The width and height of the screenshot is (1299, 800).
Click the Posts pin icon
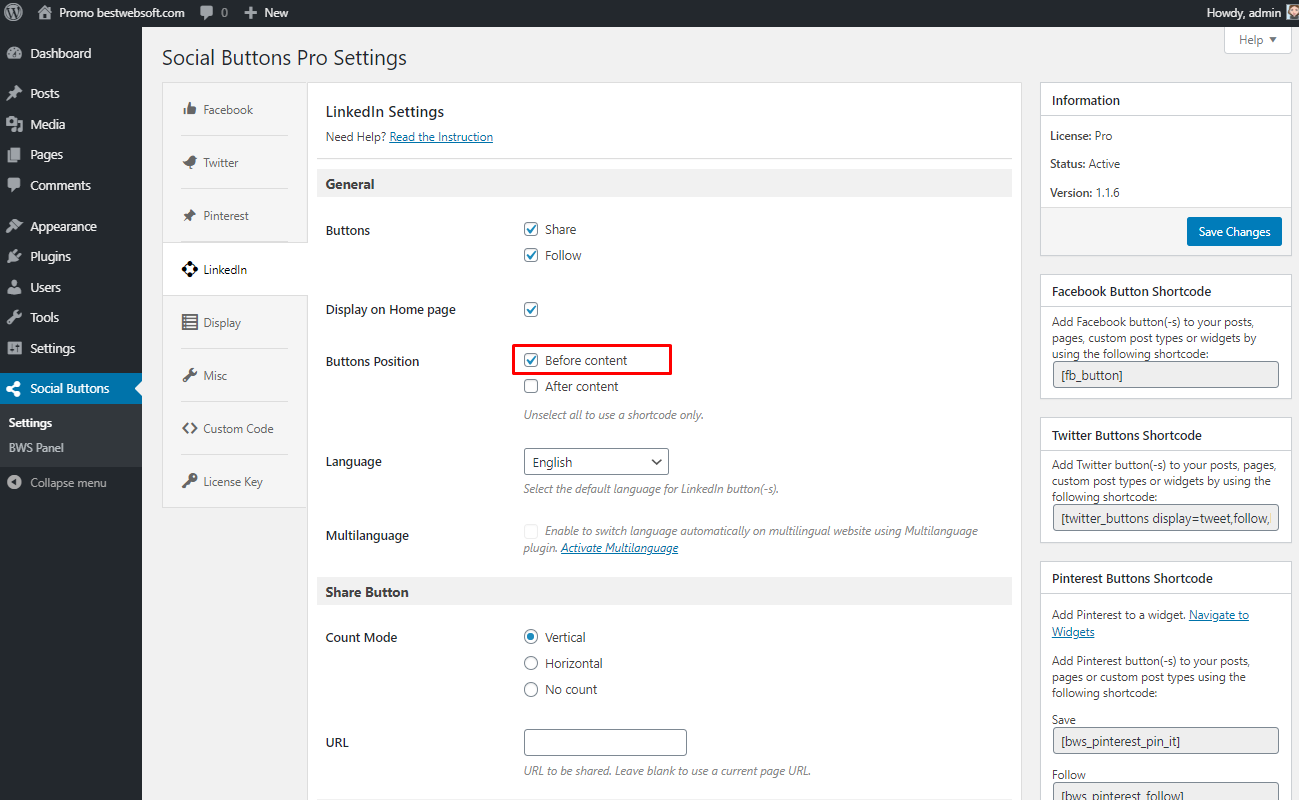[x=14, y=93]
